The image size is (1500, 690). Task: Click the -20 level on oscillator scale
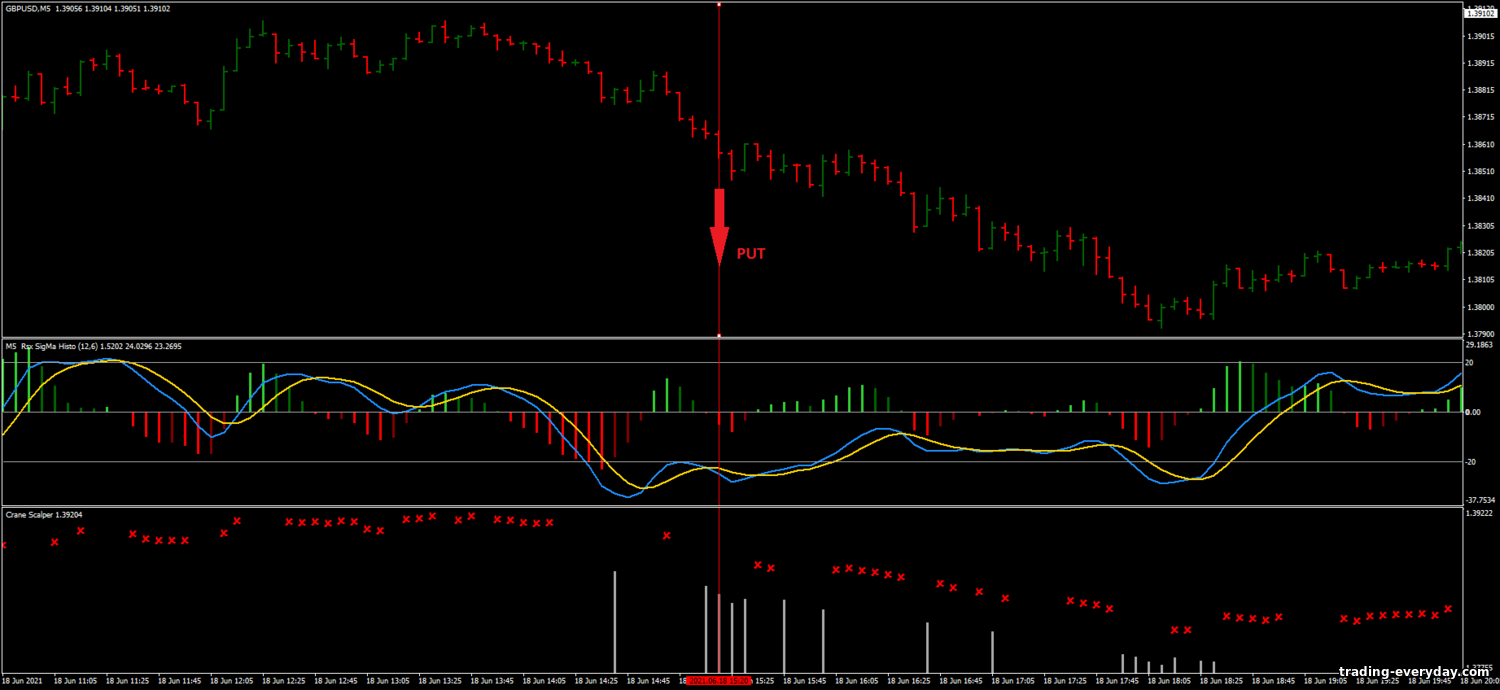pos(1470,461)
